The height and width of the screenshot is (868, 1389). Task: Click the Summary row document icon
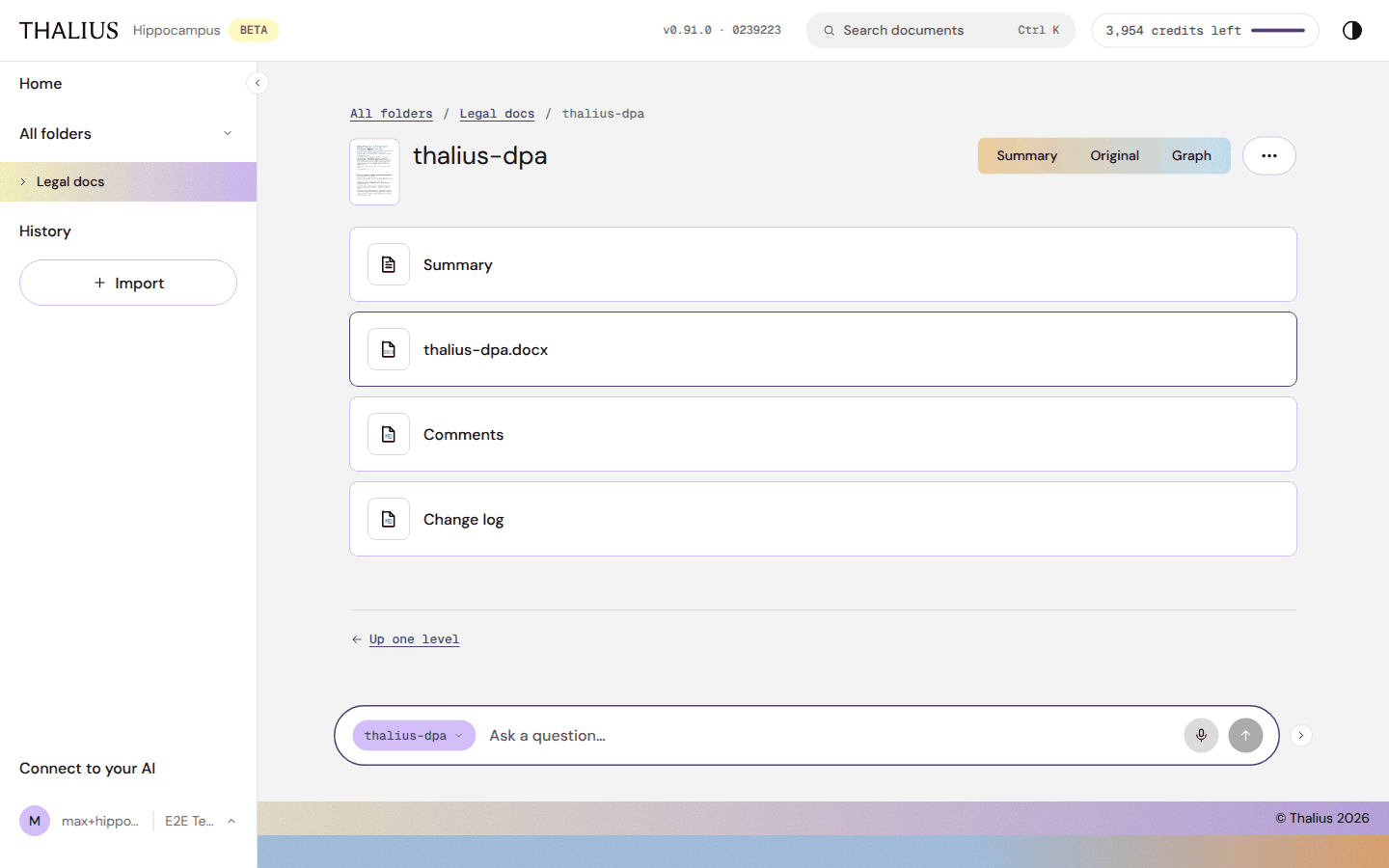pyautogui.click(x=389, y=264)
